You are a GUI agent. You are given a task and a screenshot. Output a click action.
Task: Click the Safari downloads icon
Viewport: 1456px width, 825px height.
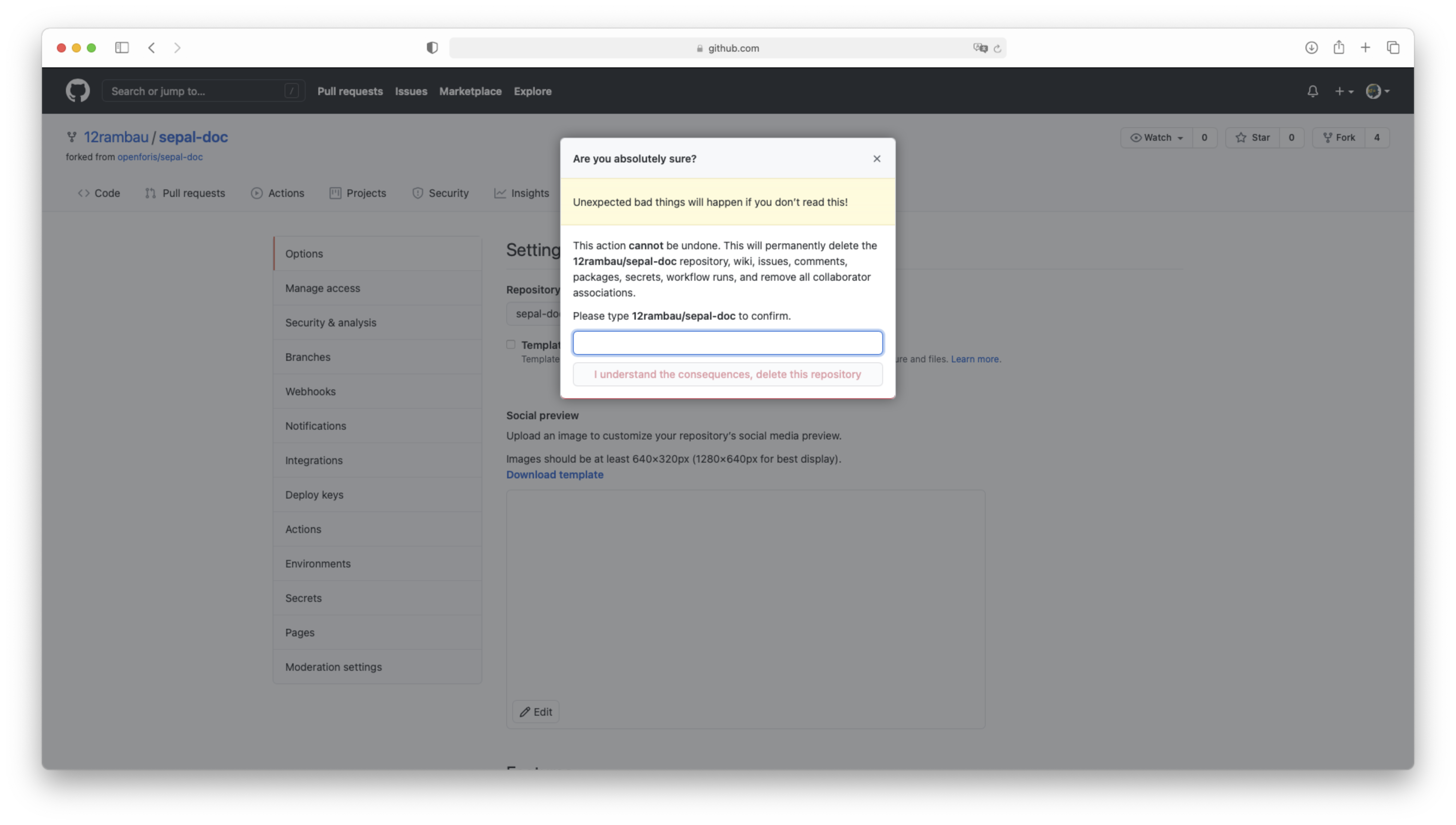(1311, 48)
